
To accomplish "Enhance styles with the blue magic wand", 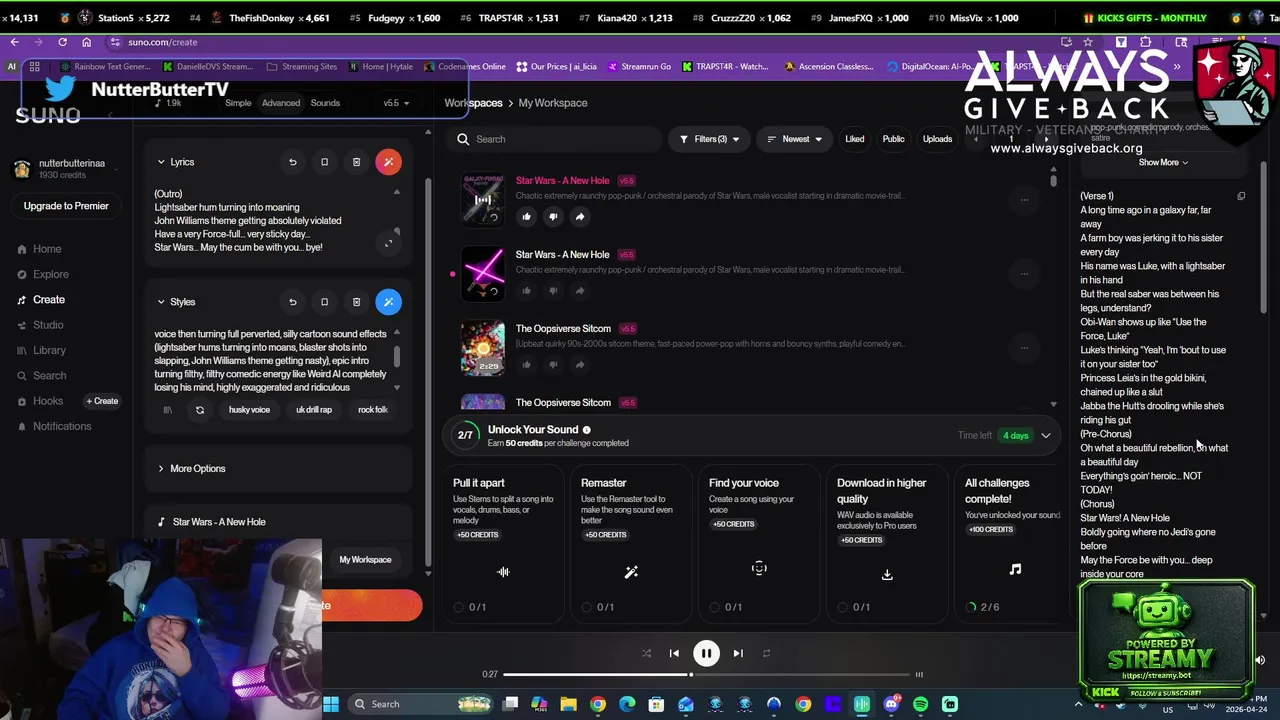I will 388,302.
